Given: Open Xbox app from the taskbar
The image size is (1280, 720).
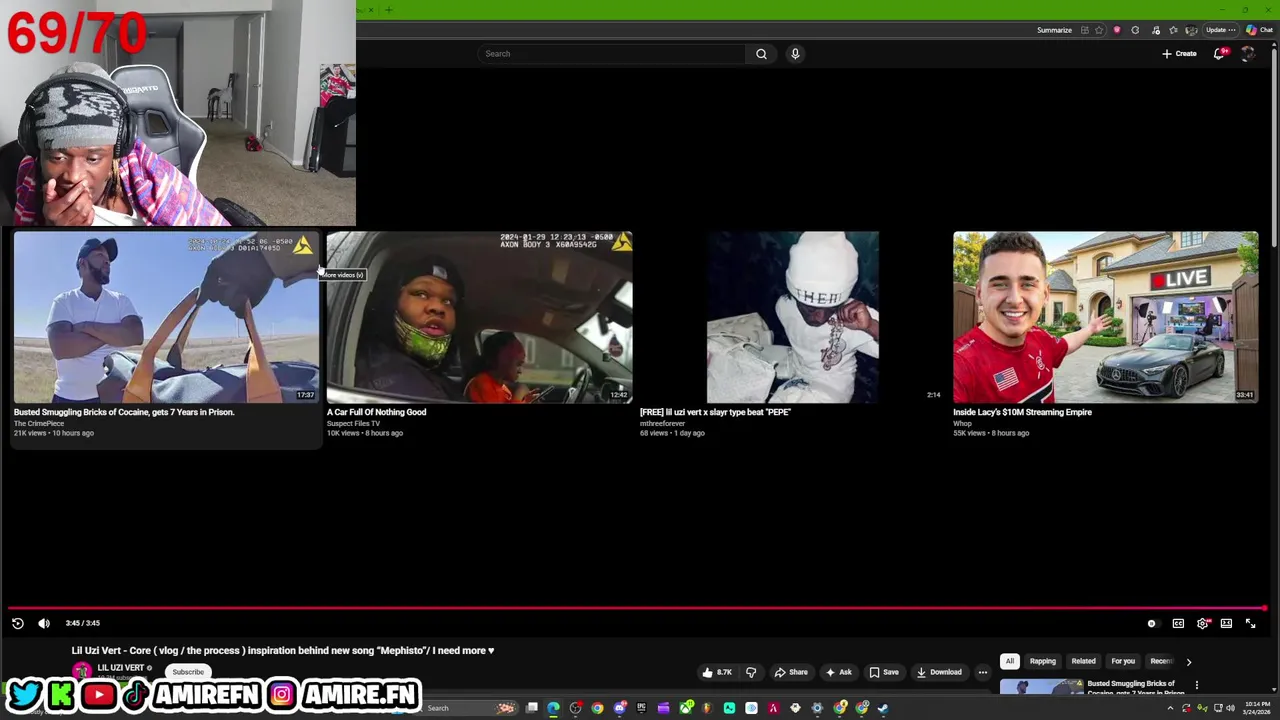Looking at the screenshot, I should 686,708.
